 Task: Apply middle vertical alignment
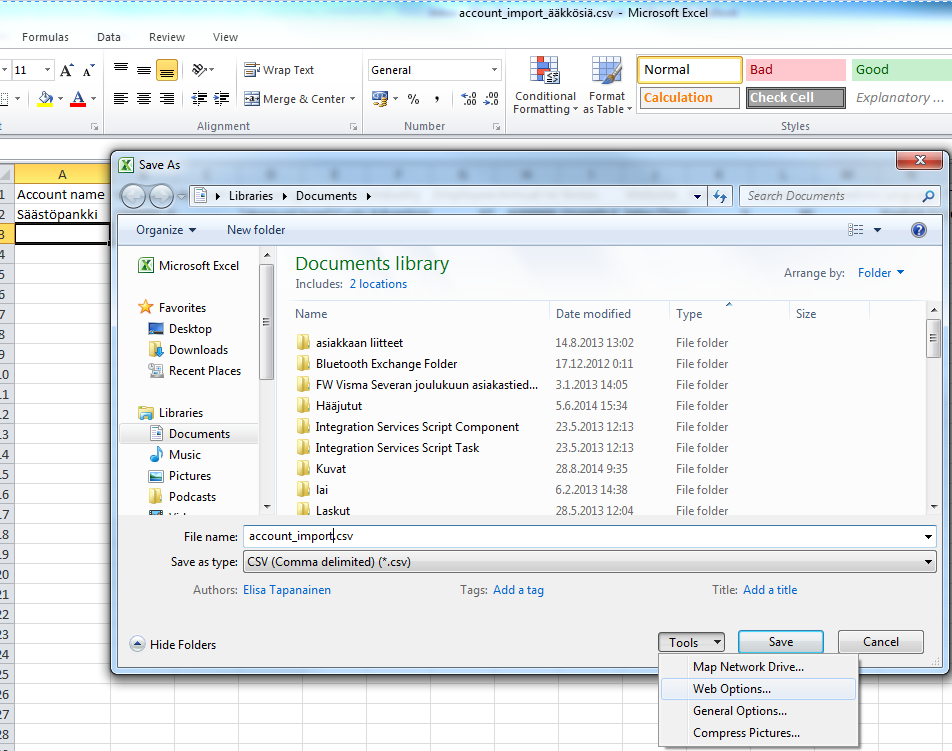(144, 70)
